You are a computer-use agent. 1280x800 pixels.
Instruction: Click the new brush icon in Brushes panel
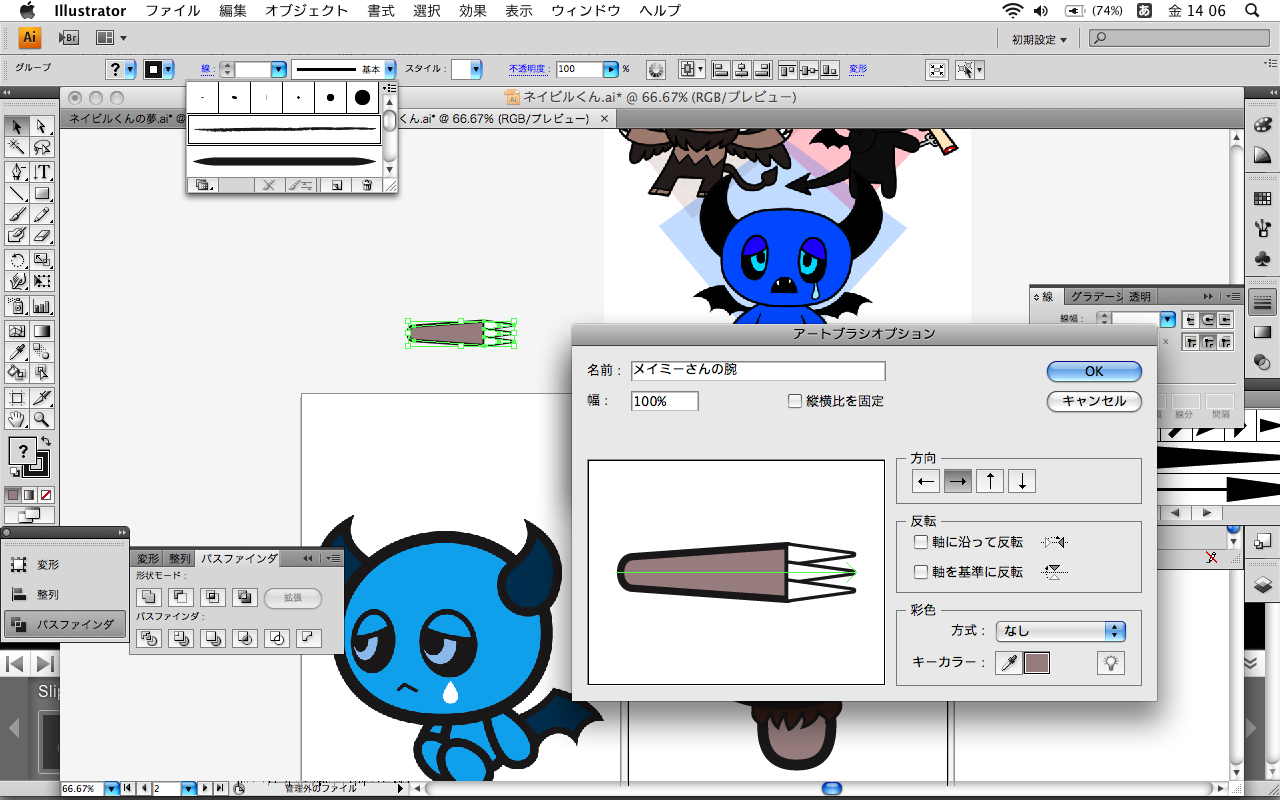coord(337,185)
